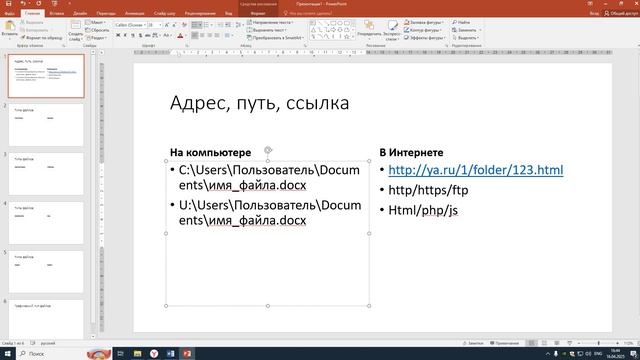Click the Sign in (Вход) button
The height and width of the screenshot is (360, 640).
(x=594, y=13)
